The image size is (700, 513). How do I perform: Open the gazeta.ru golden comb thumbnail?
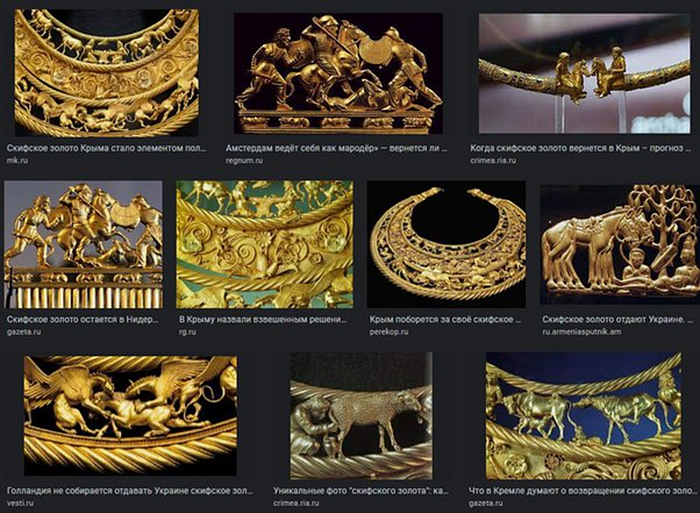83,244
